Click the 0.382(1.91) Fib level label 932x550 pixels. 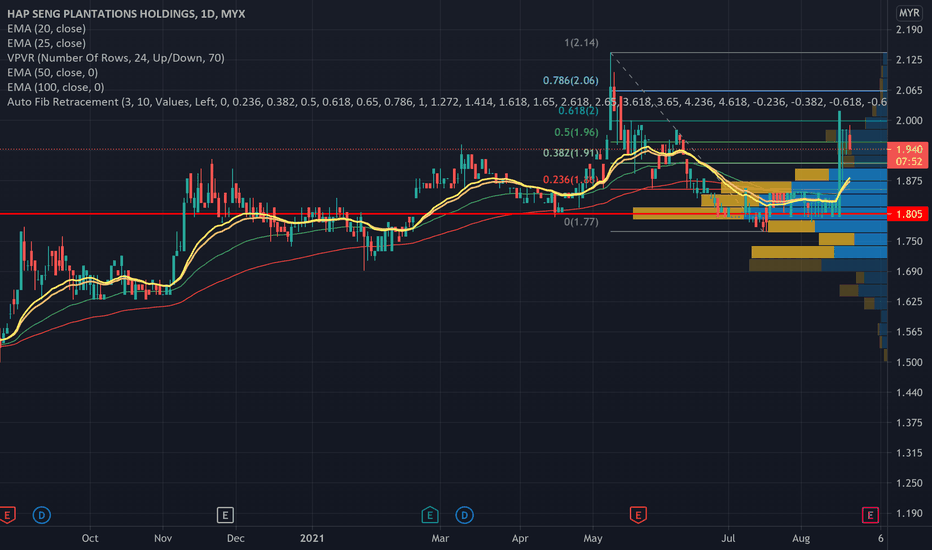[x=571, y=153]
